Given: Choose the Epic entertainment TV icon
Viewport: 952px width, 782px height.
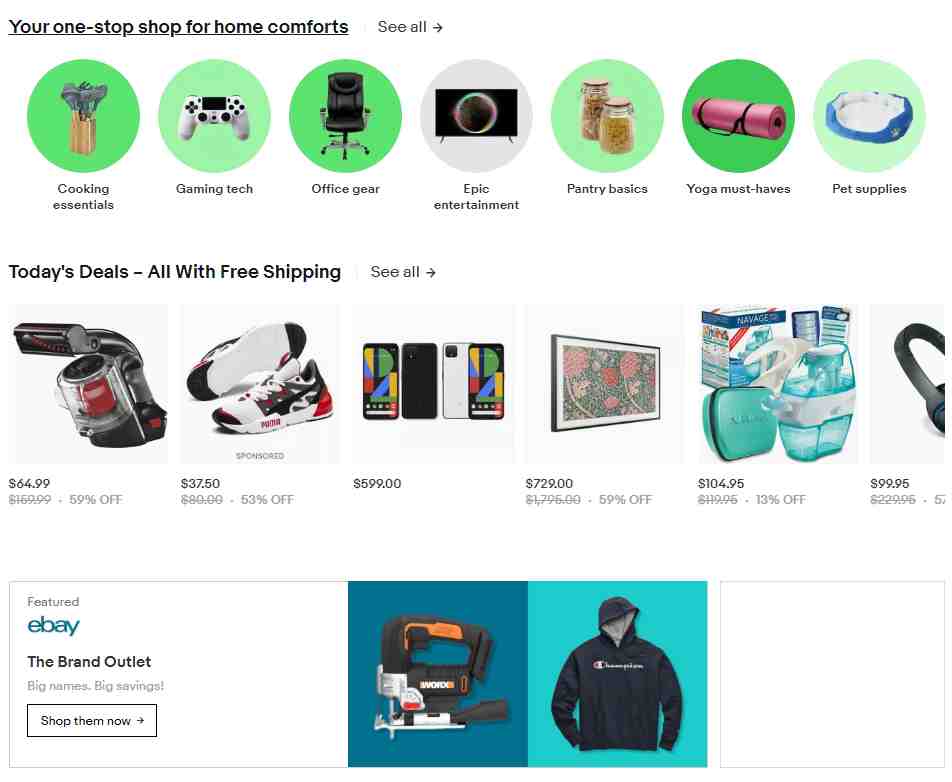Looking at the screenshot, I should [x=477, y=115].
